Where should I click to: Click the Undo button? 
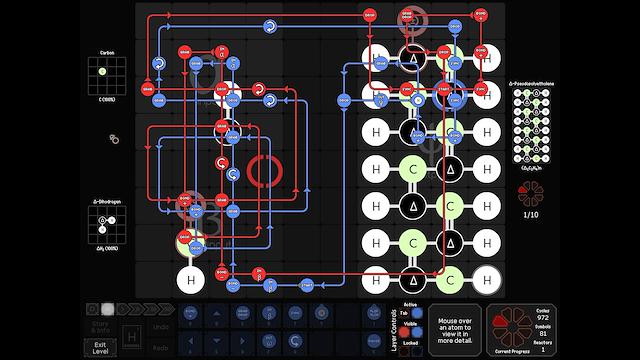pos(160,327)
